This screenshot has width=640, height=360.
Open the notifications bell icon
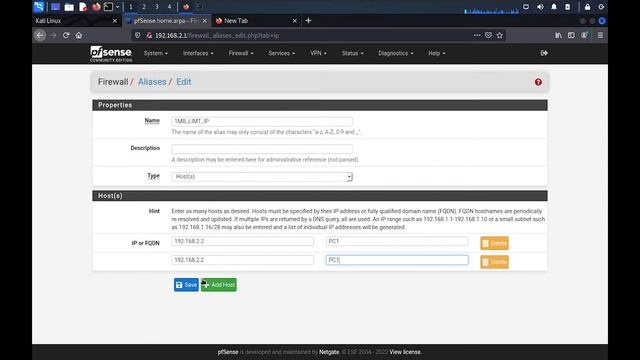point(554,7)
